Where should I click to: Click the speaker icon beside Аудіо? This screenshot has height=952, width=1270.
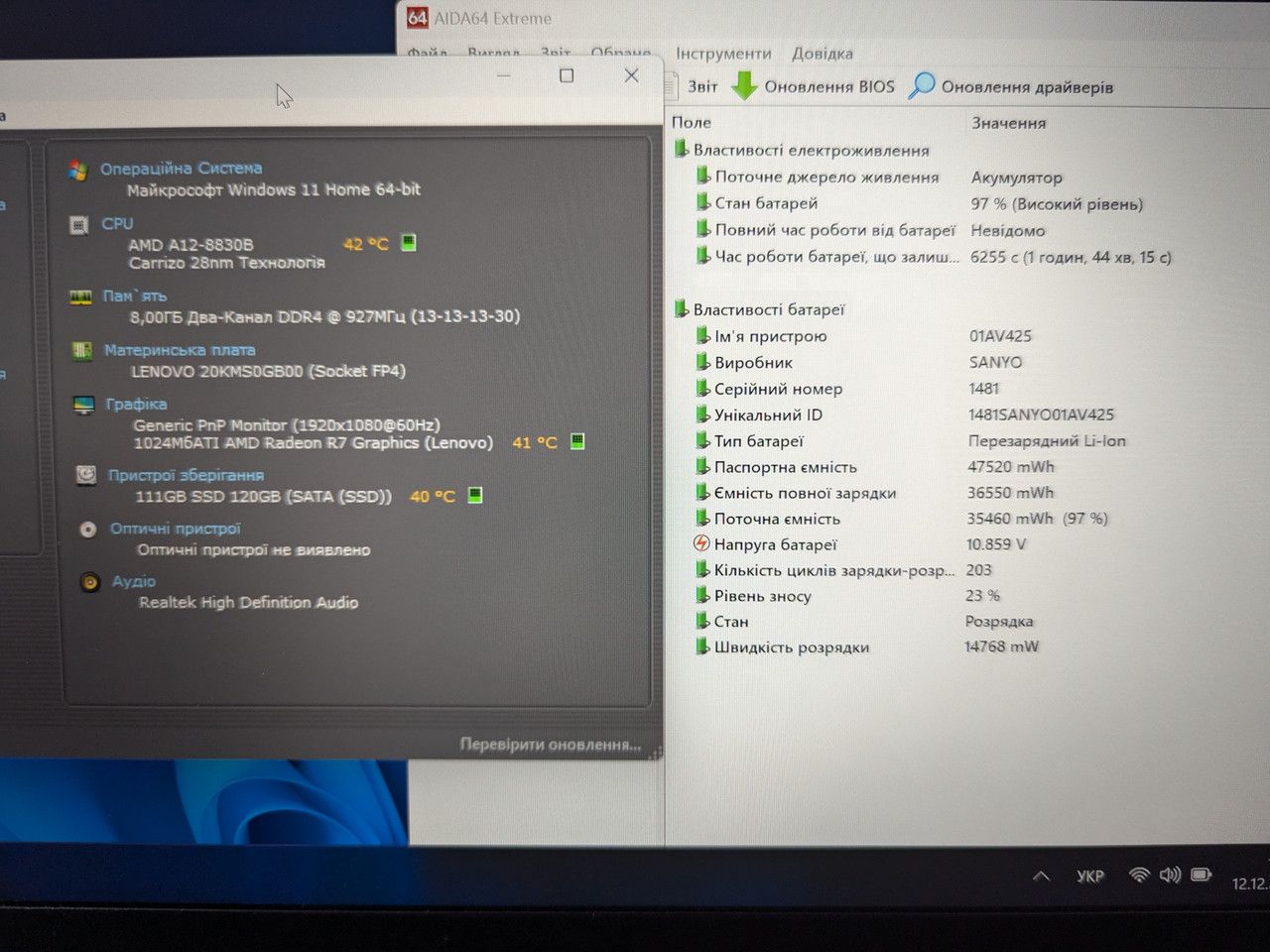90,582
